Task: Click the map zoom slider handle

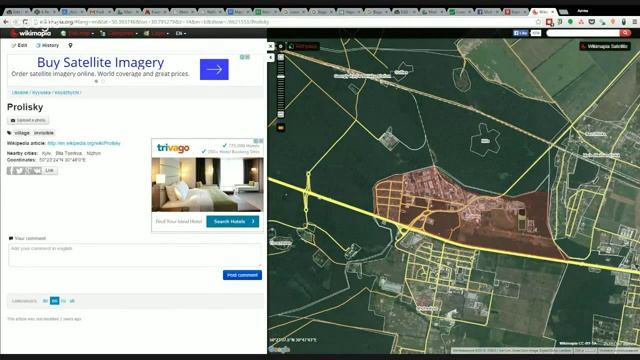Action: (x=281, y=76)
